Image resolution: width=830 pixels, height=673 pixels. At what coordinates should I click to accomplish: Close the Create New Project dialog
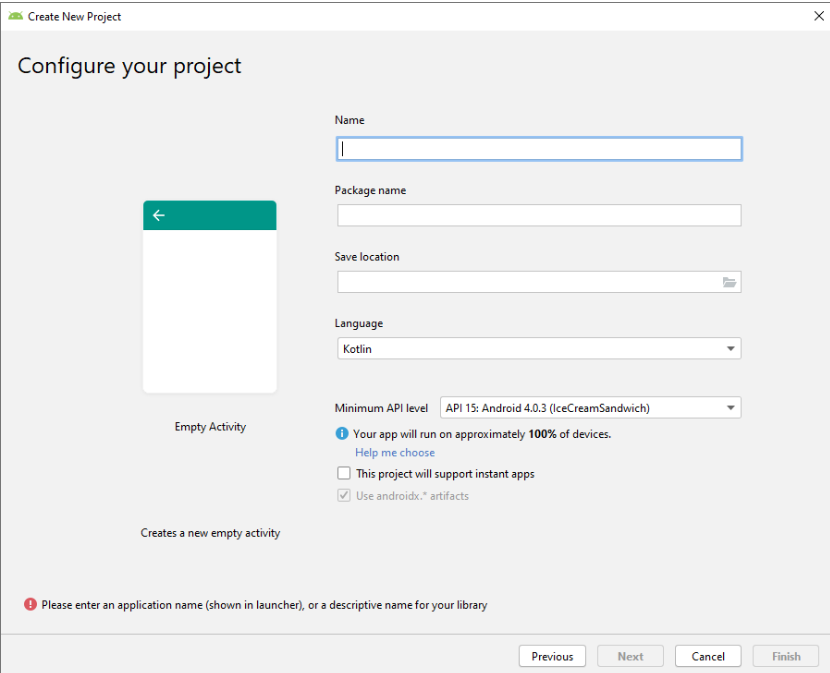tap(818, 16)
